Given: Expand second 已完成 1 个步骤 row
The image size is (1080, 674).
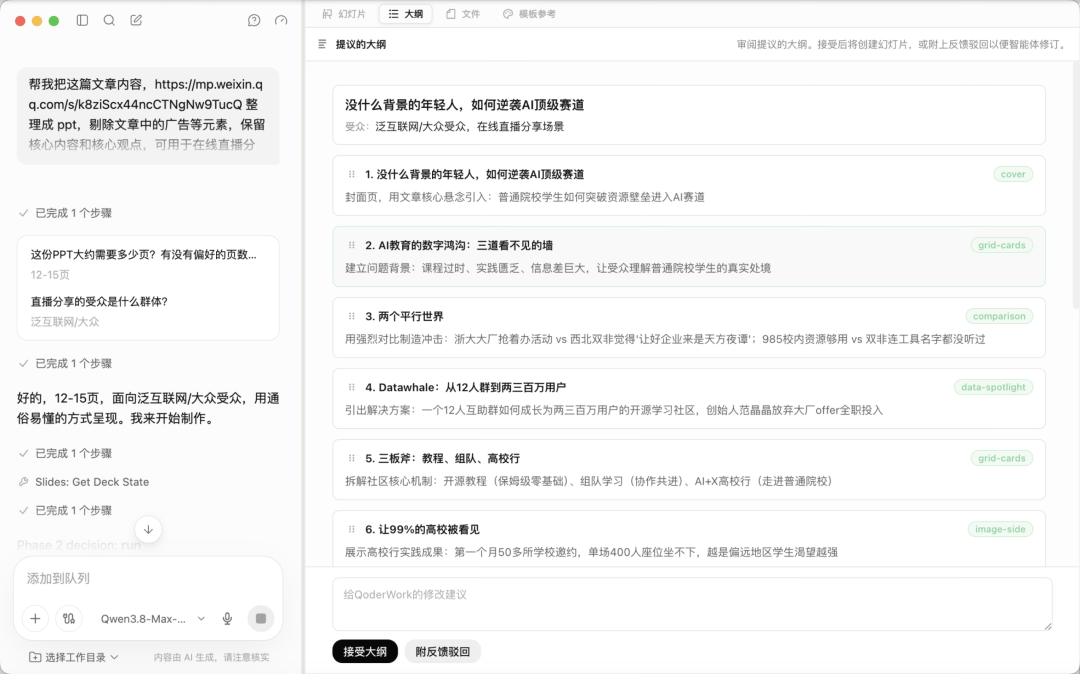Looking at the screenshot, I should click(65, 363).
